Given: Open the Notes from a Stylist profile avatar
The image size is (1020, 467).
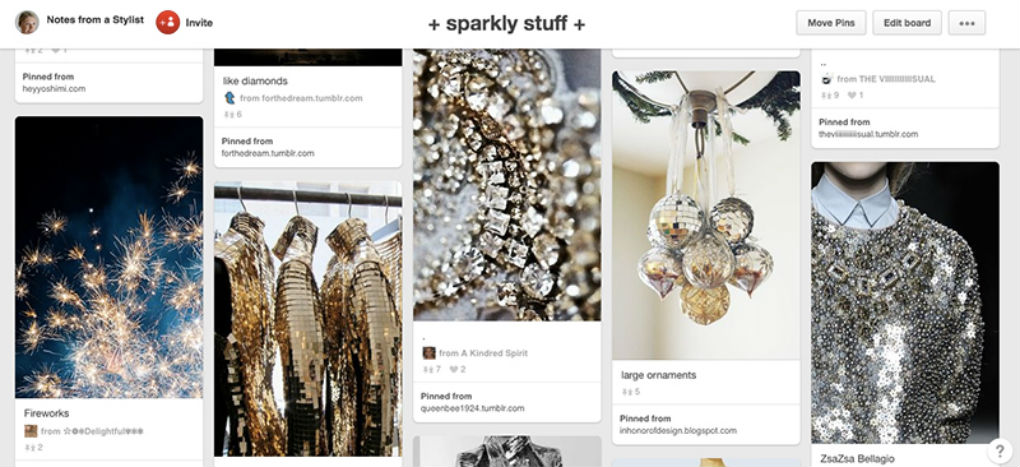Looking at the screenshot, I should tap(27, 22).
